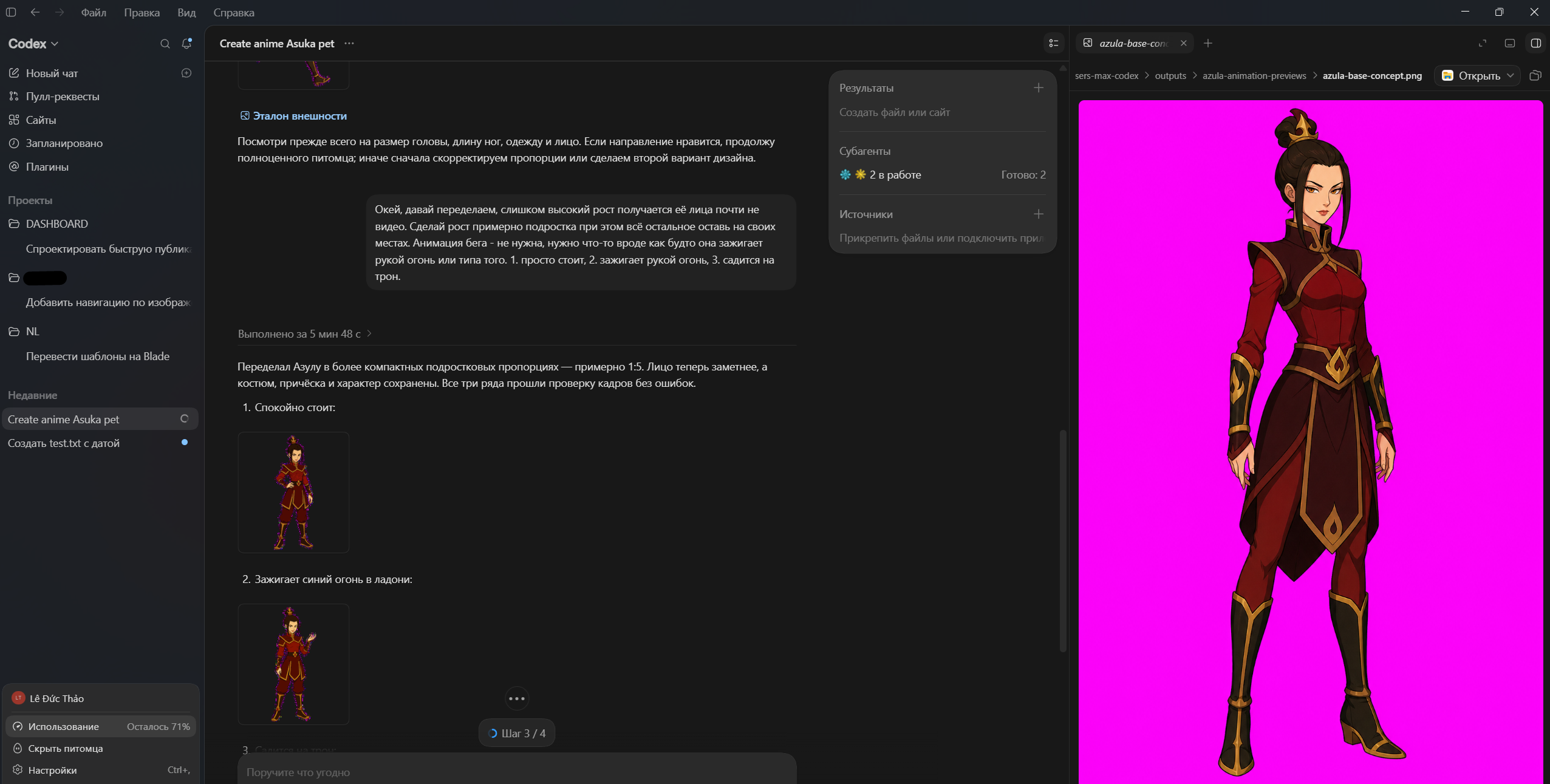1550x784 pixels.
Task: Toggle the bottom panel icon
Action: pyautogui.click(x=1510, y=43)
